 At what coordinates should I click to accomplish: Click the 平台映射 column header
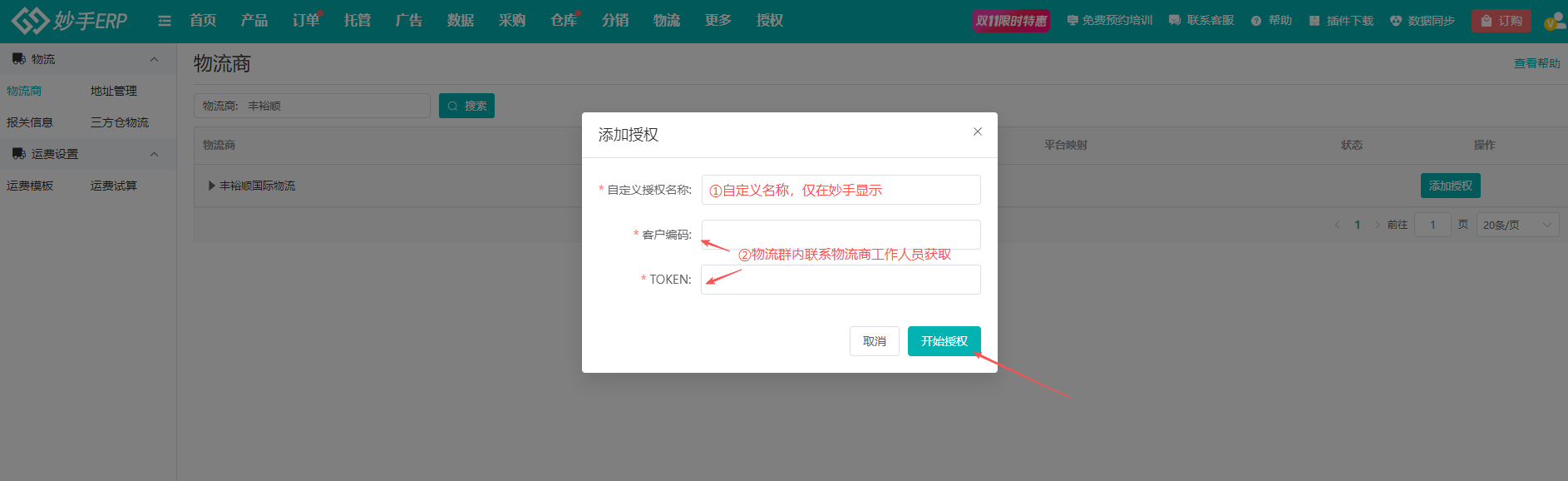(x=1066, y=145)
